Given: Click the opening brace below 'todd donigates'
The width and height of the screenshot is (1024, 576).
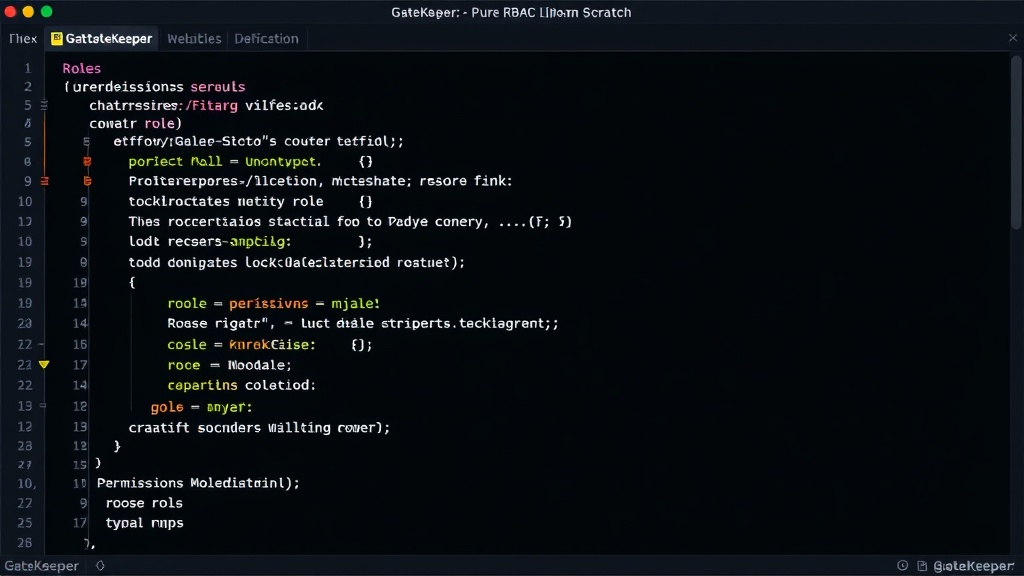Looking at the screenshot, I should pos(132,283).
